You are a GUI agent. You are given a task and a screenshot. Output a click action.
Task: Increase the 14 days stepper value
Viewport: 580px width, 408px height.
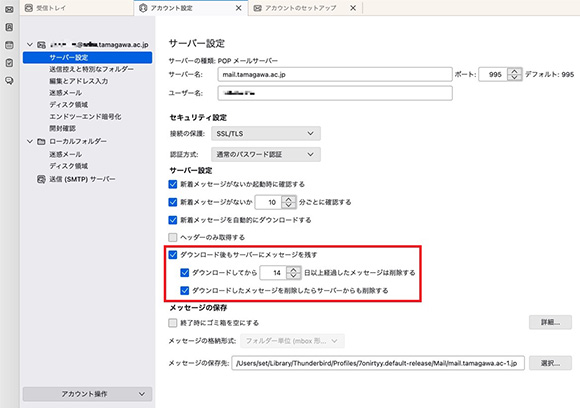(293, 270)
